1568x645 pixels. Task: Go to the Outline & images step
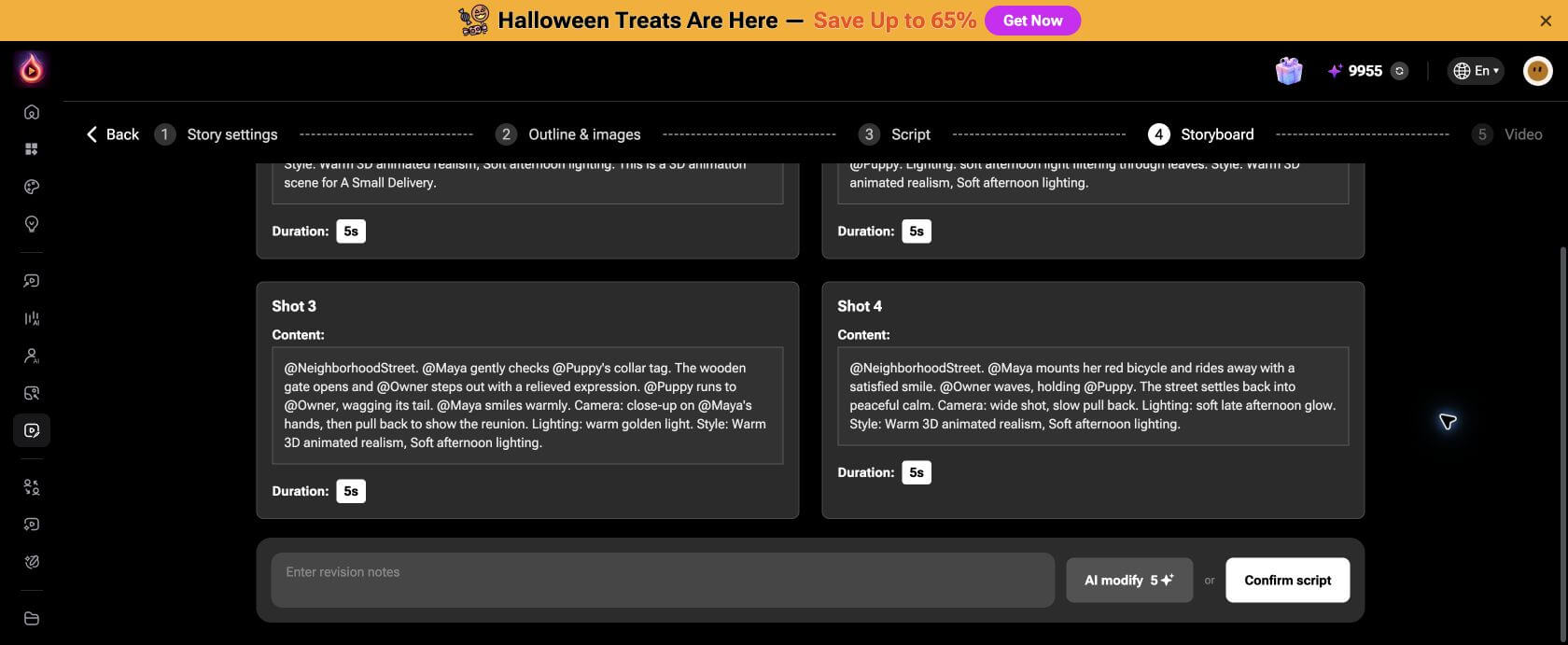pos(568,134)
